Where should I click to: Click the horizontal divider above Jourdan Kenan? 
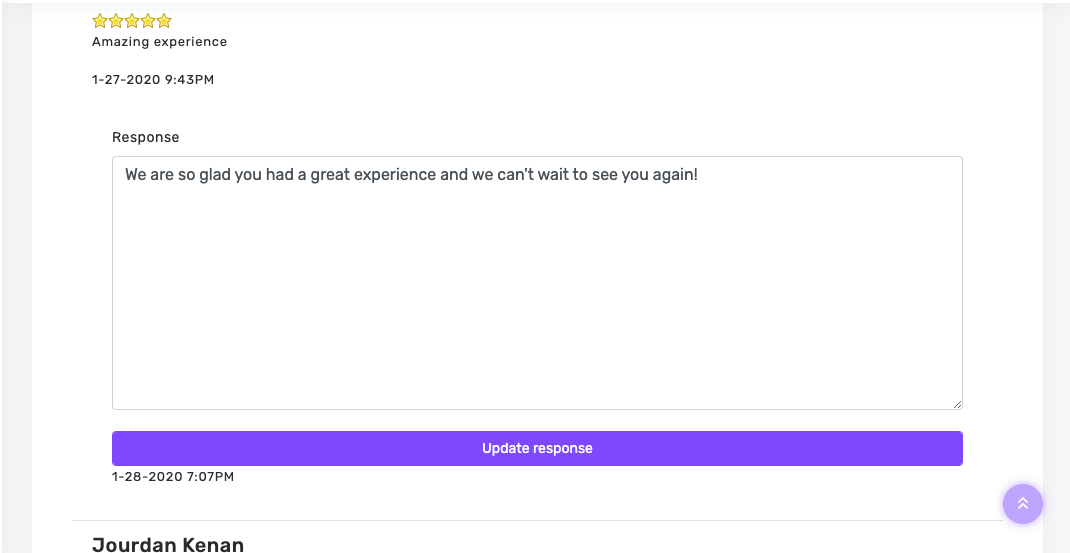click(537, 521)
